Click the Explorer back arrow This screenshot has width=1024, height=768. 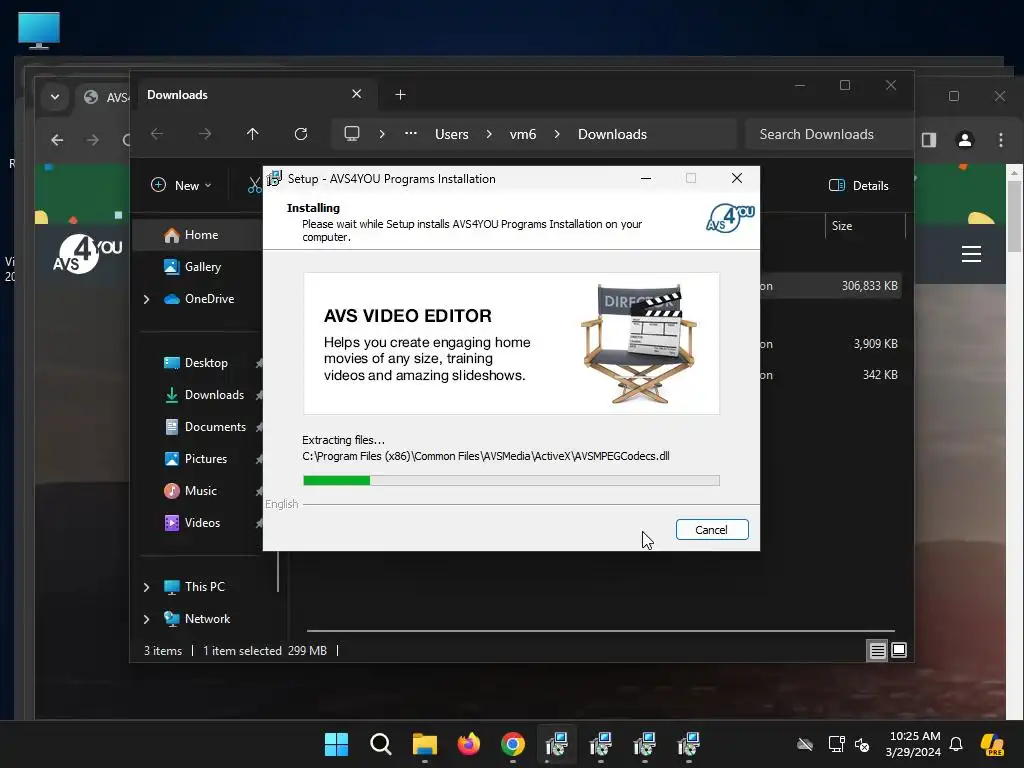[x=157, y=134]
